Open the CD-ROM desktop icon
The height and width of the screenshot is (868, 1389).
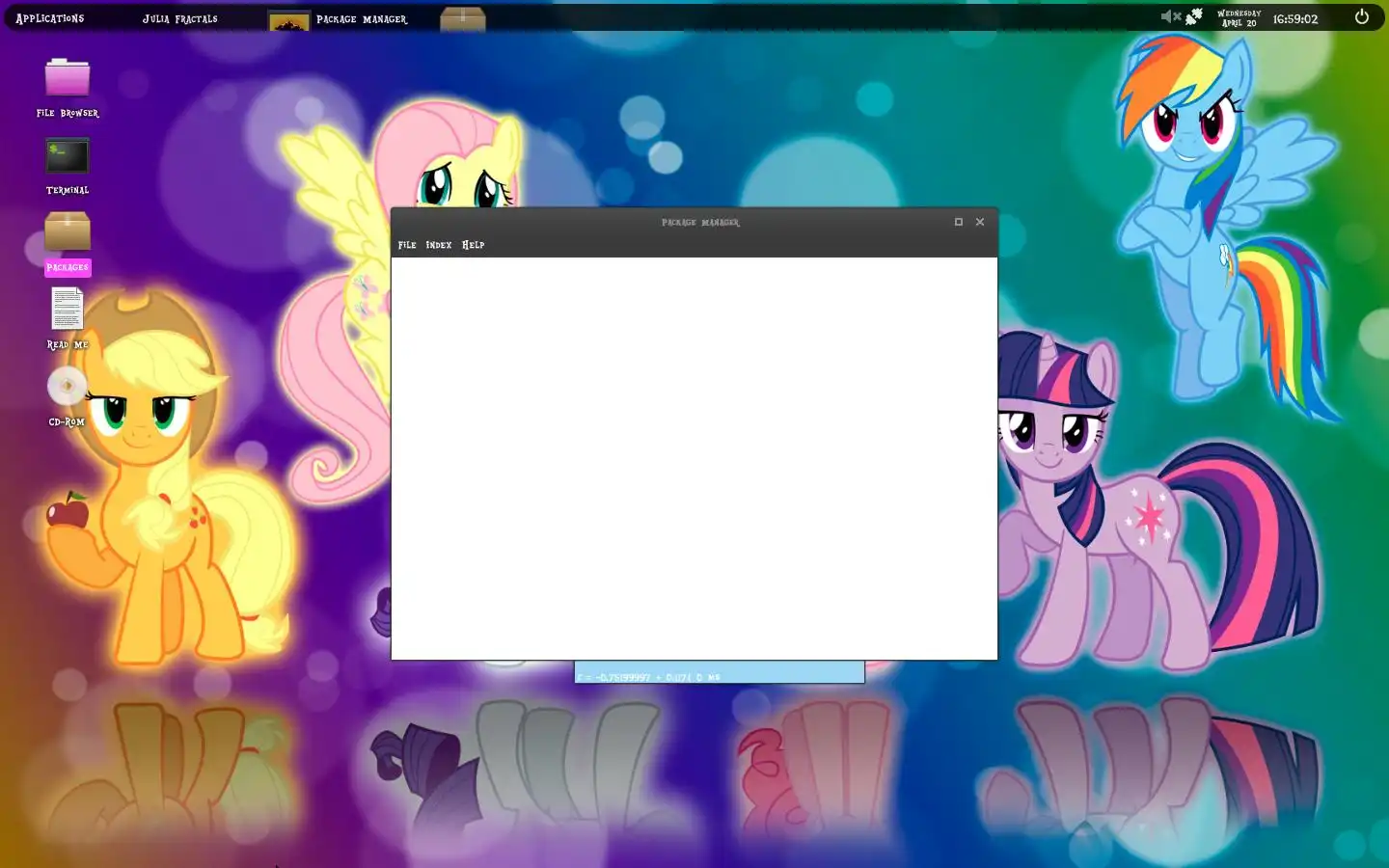(x=67, y=395)
